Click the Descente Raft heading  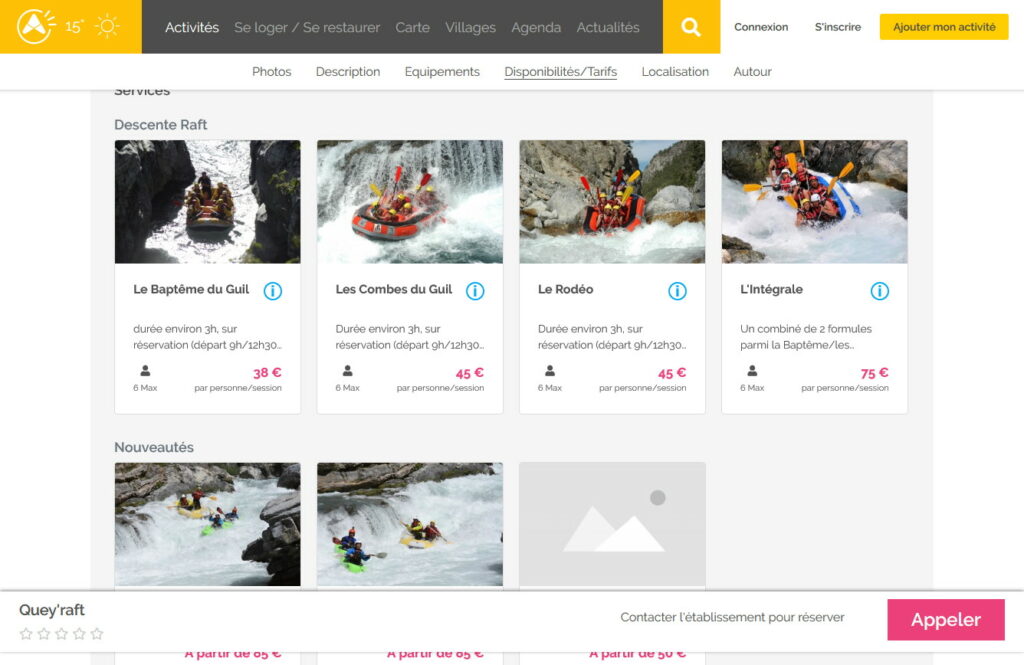[161, 125]
